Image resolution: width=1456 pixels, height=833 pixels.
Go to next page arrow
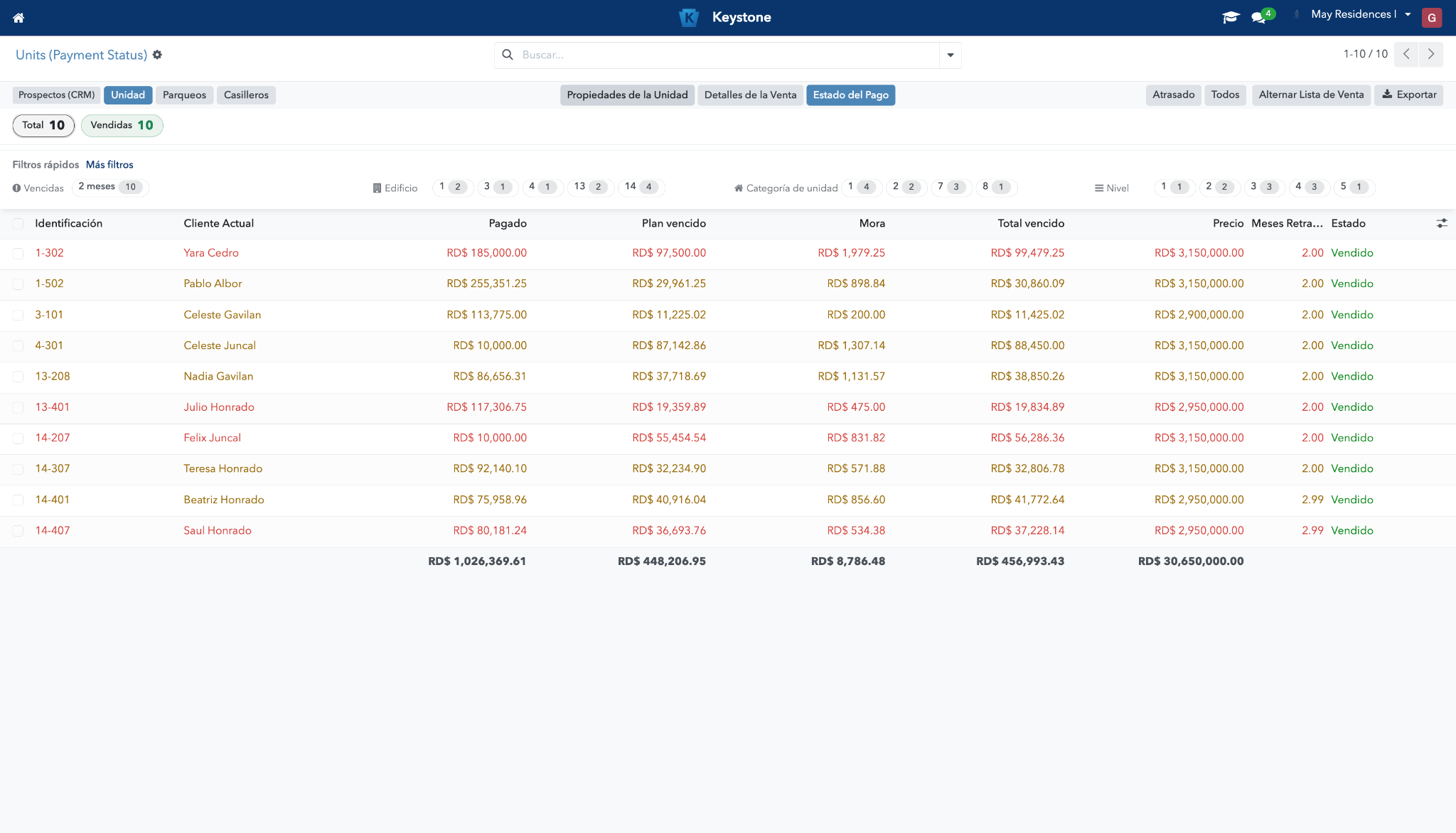(x=1431, y=54)
